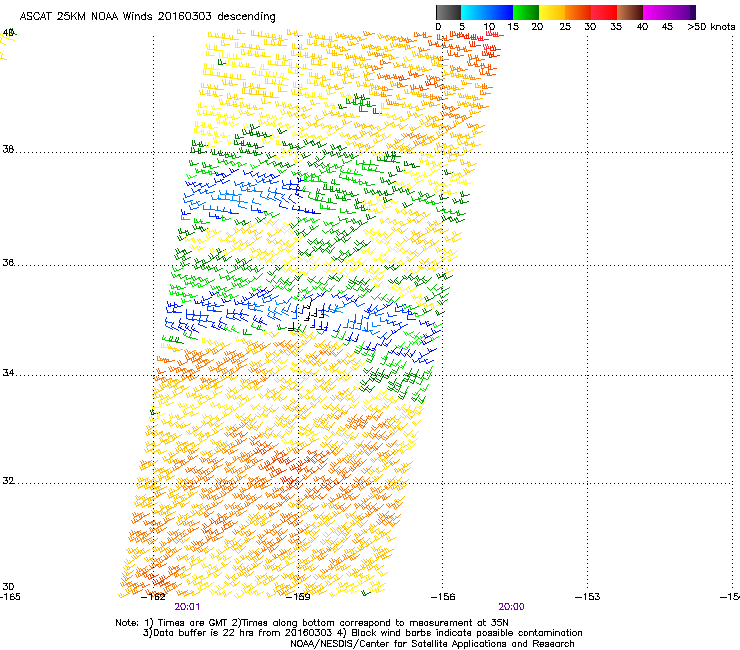The height and width of the screenshot is (650, 740).
Task: Click the NOAA/NESDIS credit line
Action: click(x=432, y=644)
